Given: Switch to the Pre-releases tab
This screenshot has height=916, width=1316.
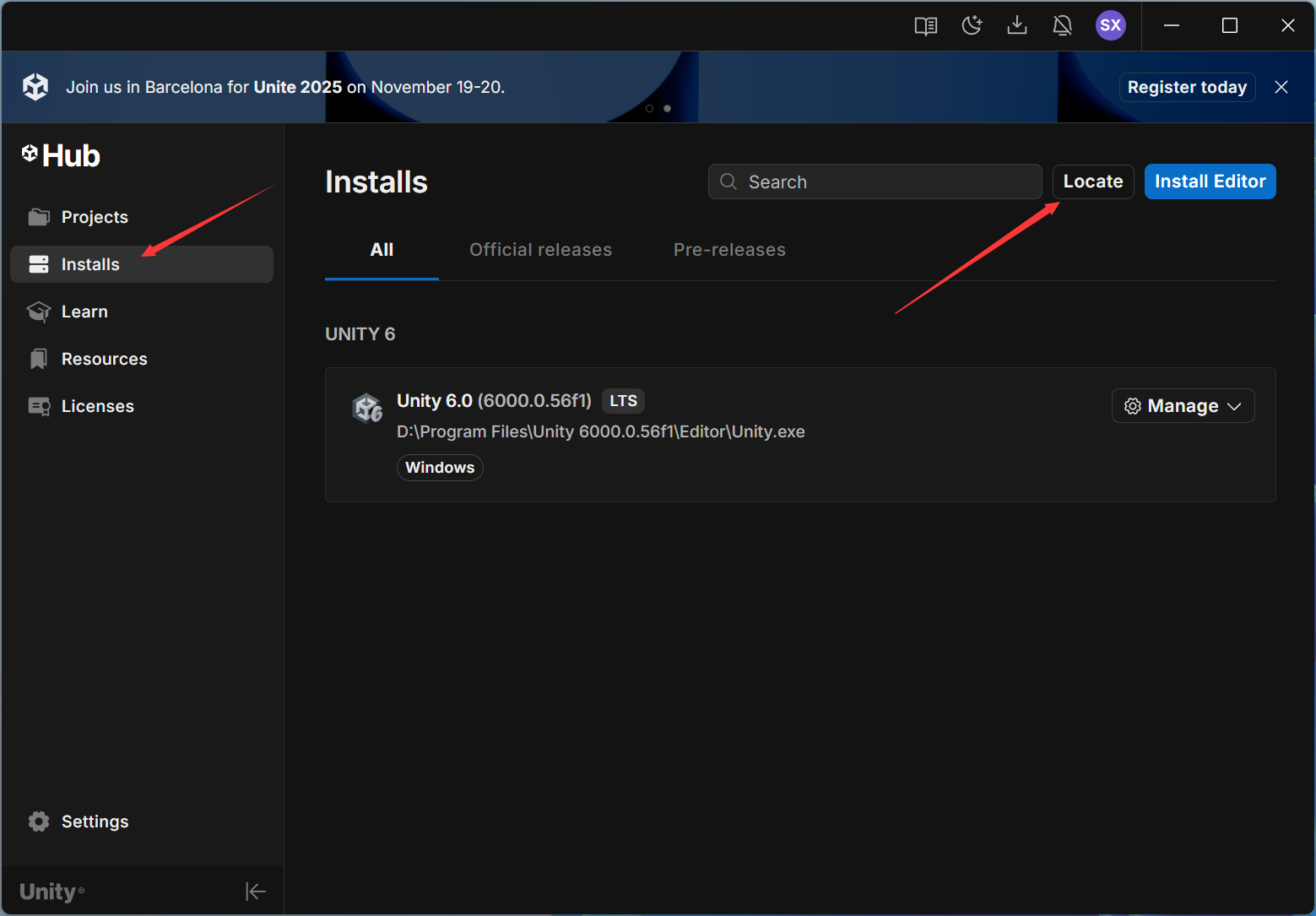Looking at the screenshot, I should coord(729,250).
